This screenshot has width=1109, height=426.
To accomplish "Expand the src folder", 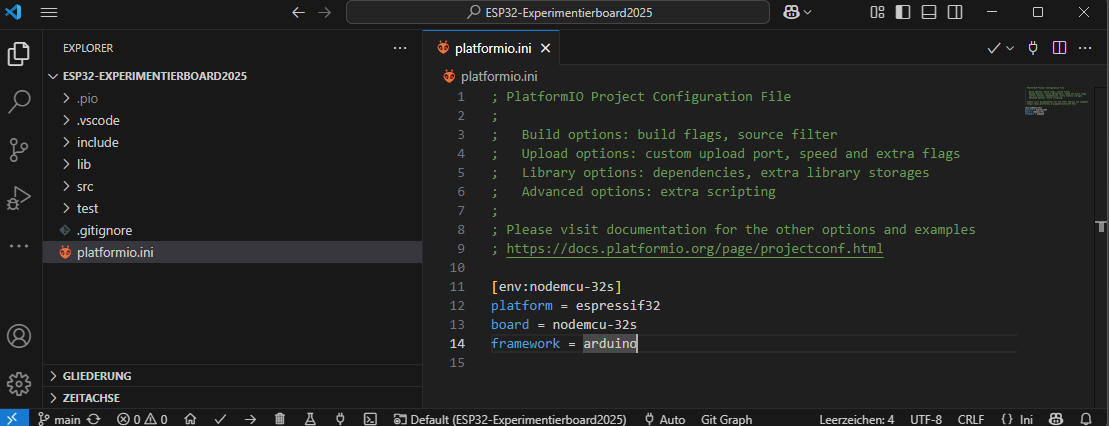I will [85, 186].
